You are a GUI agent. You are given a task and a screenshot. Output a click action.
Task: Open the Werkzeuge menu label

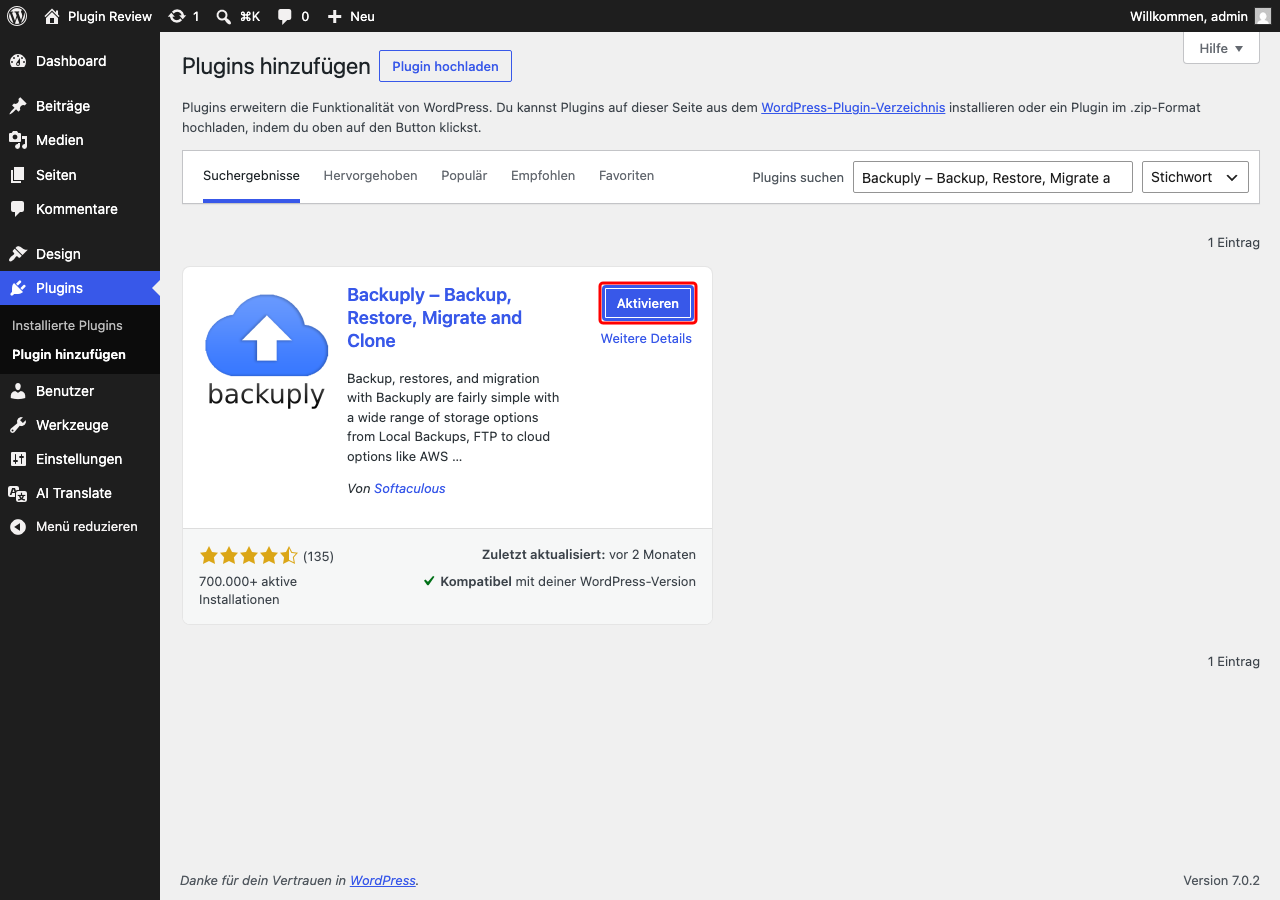72,425
